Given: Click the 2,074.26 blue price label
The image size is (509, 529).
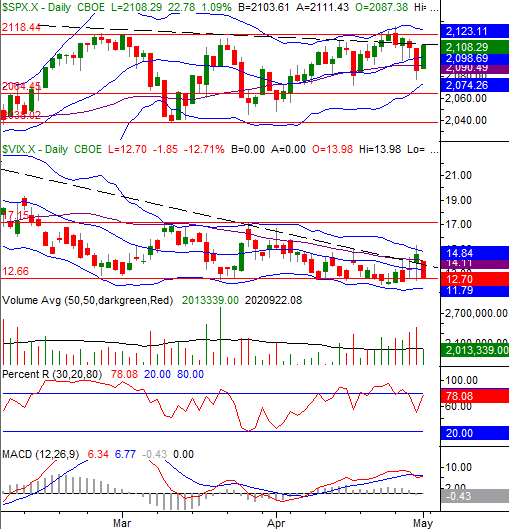Looking at the screenshot, I should pos(475,85).
